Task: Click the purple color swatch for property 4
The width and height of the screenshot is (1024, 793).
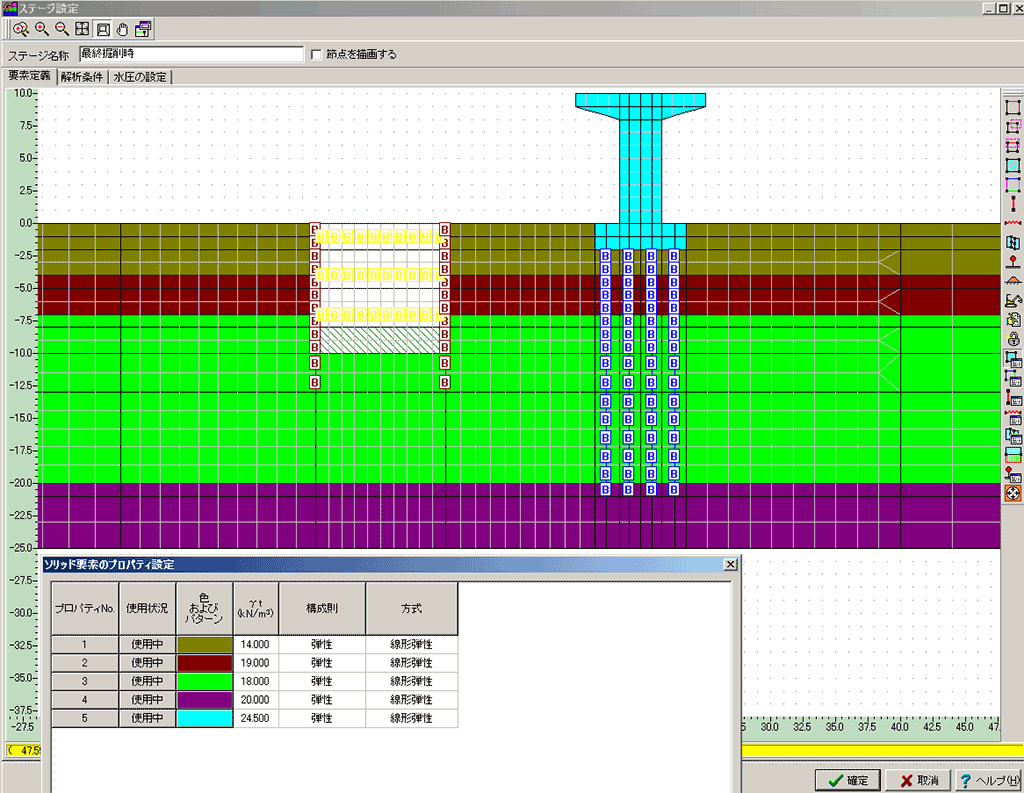Action: [204, 699]
